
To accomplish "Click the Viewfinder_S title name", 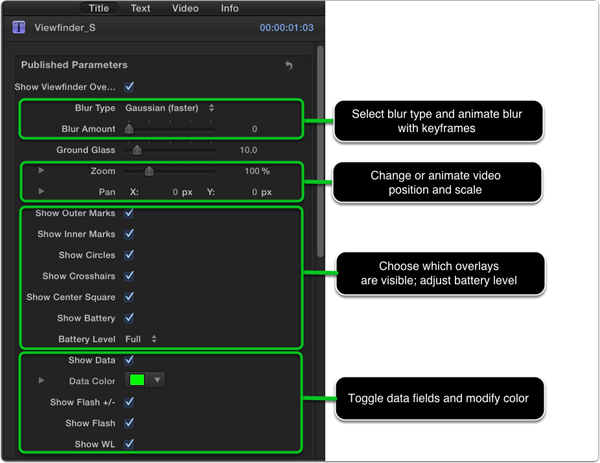I will pos(65,28).
